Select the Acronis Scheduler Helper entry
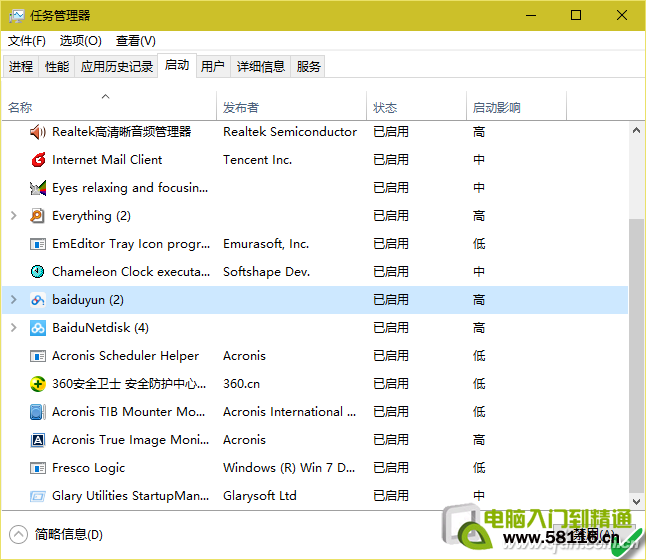Screen dimensions: 646x560 click(x=125, y=356)
